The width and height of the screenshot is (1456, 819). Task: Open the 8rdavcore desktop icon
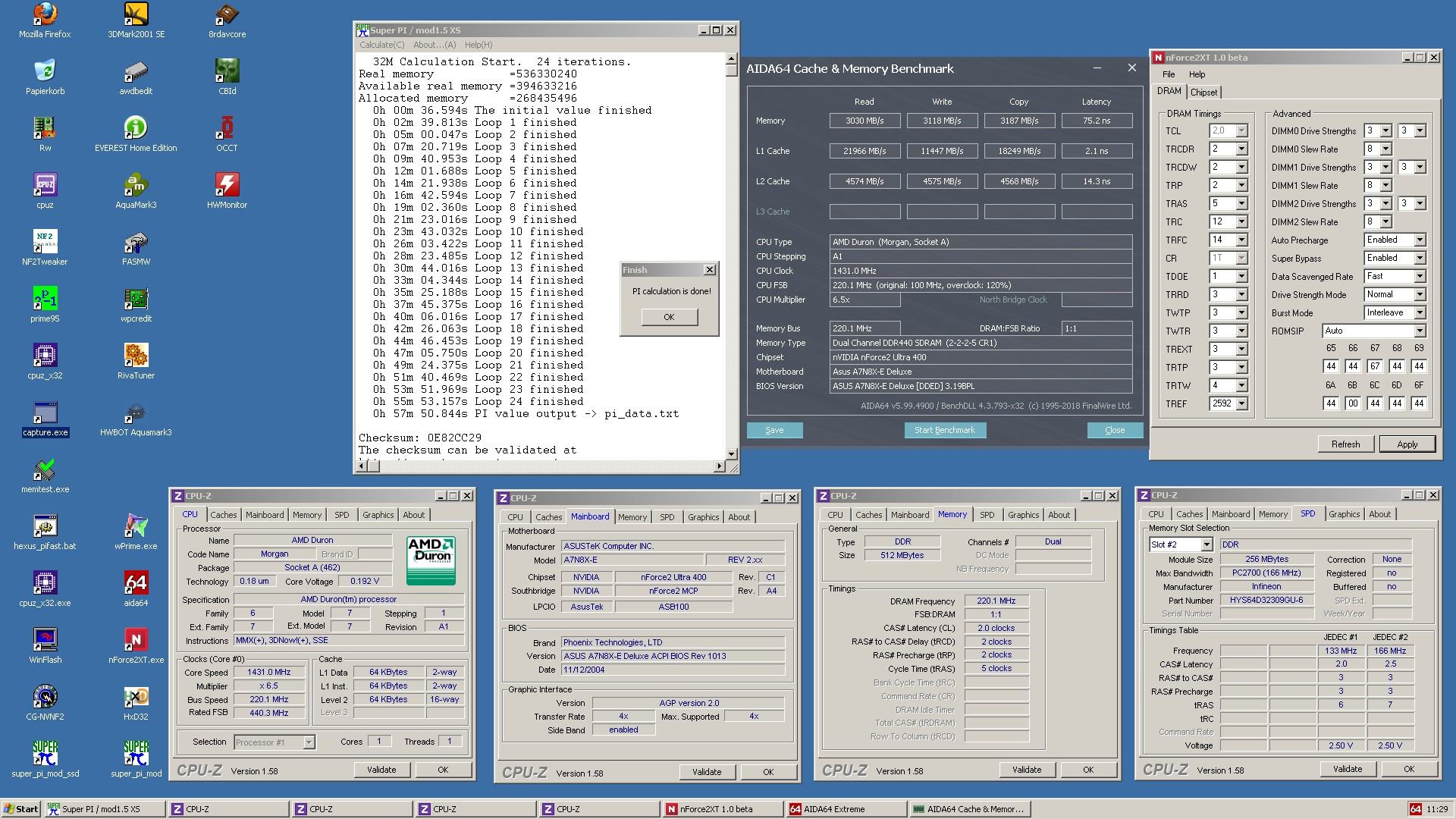click(x=227, y=20)
